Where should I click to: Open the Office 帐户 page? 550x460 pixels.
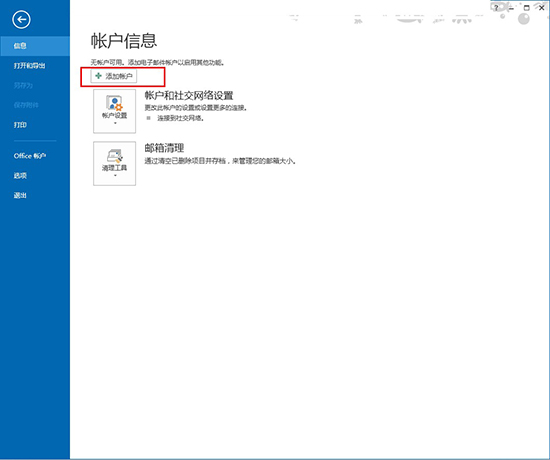(x=30, y=156)
